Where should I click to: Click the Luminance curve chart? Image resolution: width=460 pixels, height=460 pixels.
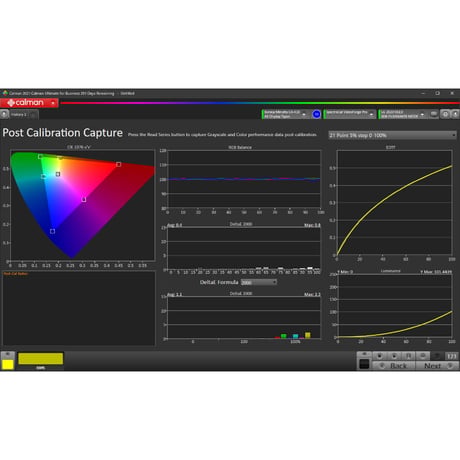394,306
